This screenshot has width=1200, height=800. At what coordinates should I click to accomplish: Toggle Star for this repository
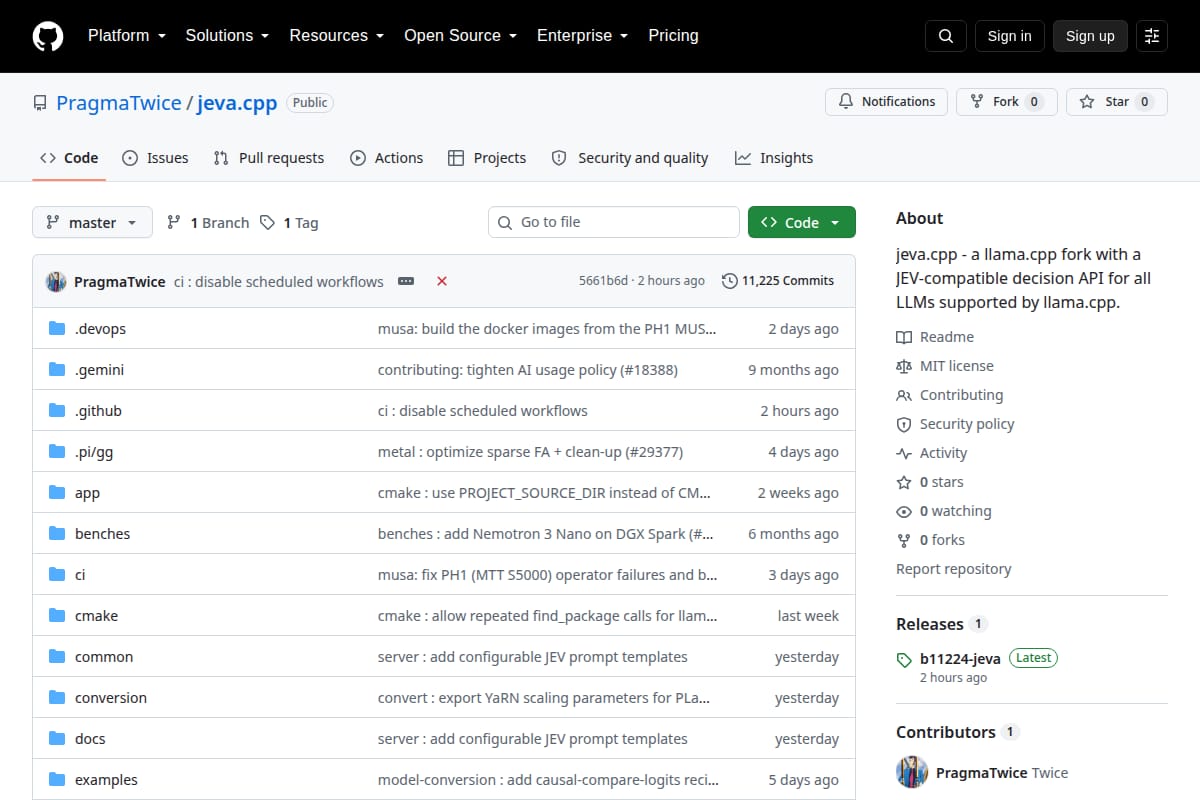[x=1116, y=102]
